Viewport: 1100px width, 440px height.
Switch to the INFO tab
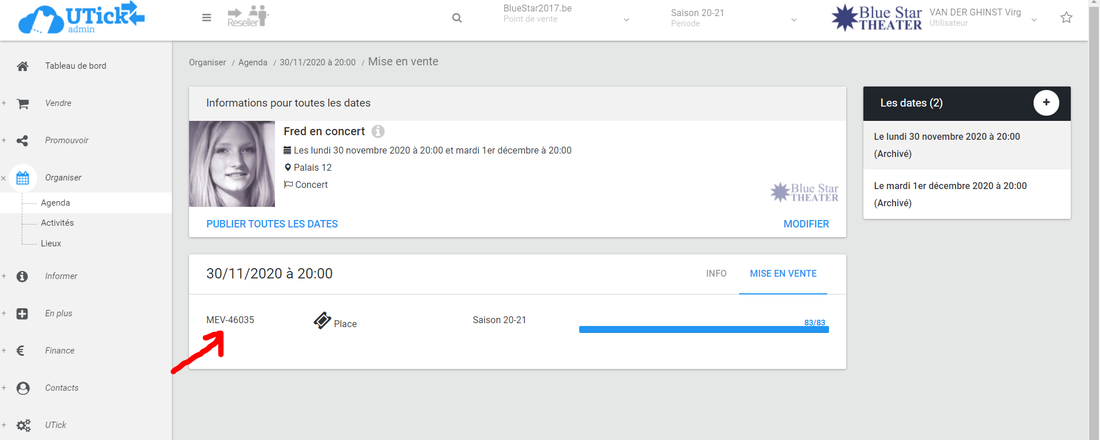coord(716,273)
